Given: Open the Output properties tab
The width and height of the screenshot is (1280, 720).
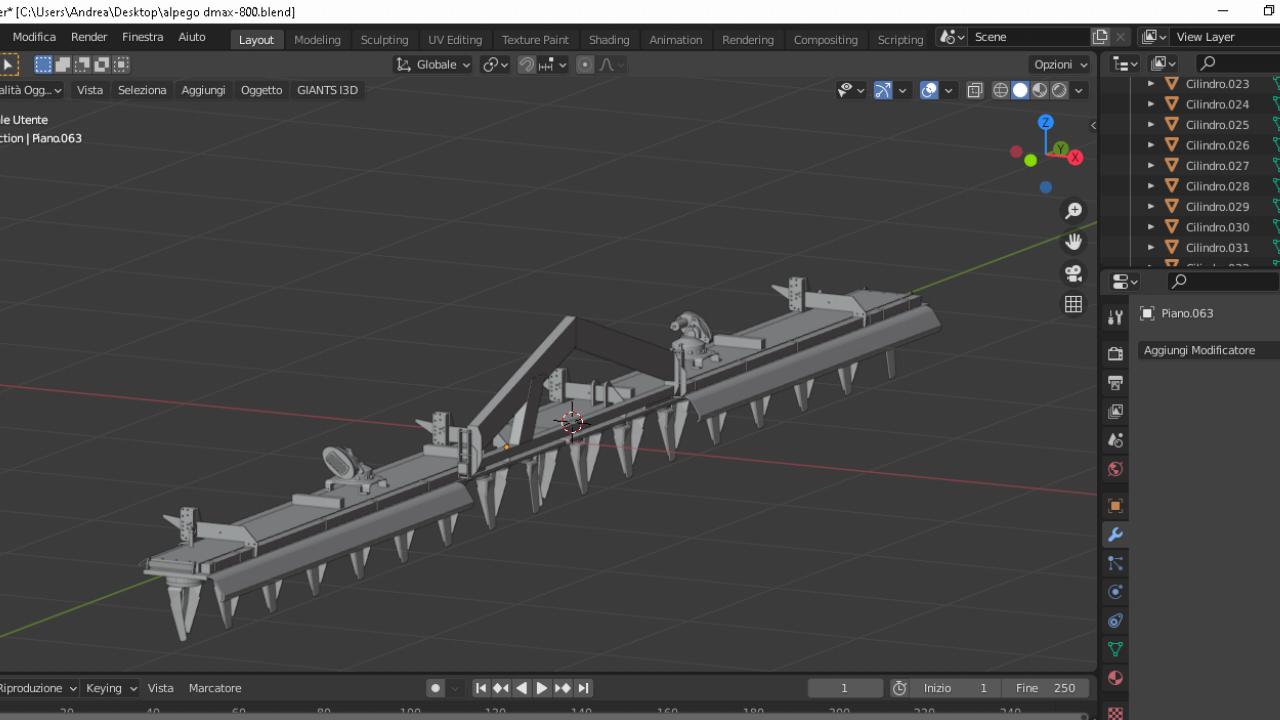Looking at the screenshot, I should (x=1115, y=382).
